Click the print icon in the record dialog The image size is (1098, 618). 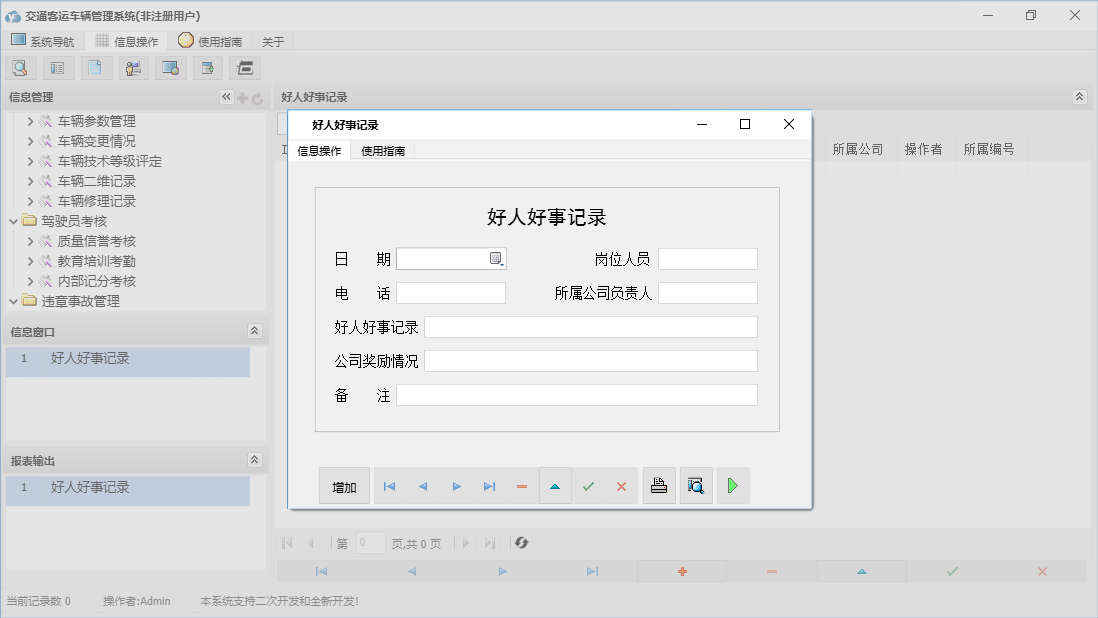658,485
